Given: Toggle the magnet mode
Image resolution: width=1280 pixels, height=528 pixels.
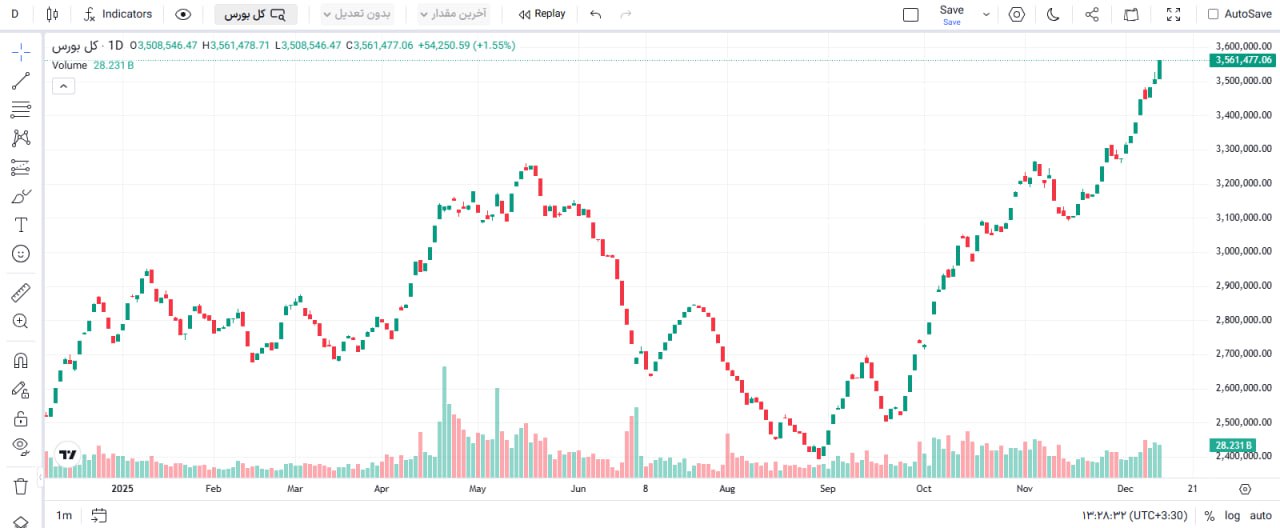Looking at the screenshot, I should (x=20, y=360).
